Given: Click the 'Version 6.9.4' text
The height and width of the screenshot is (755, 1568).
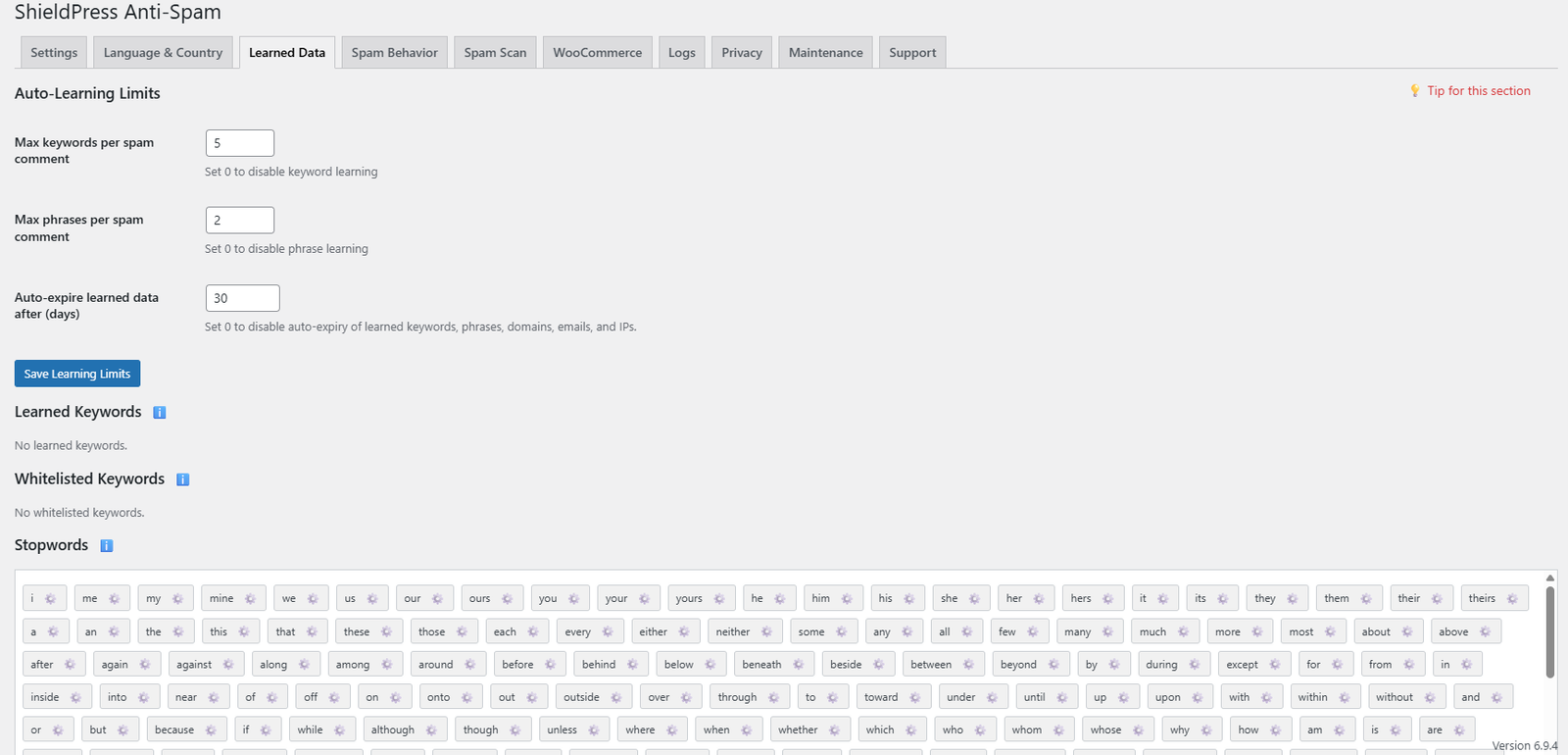Looking at the screenshot, I should click(1525, 746).
